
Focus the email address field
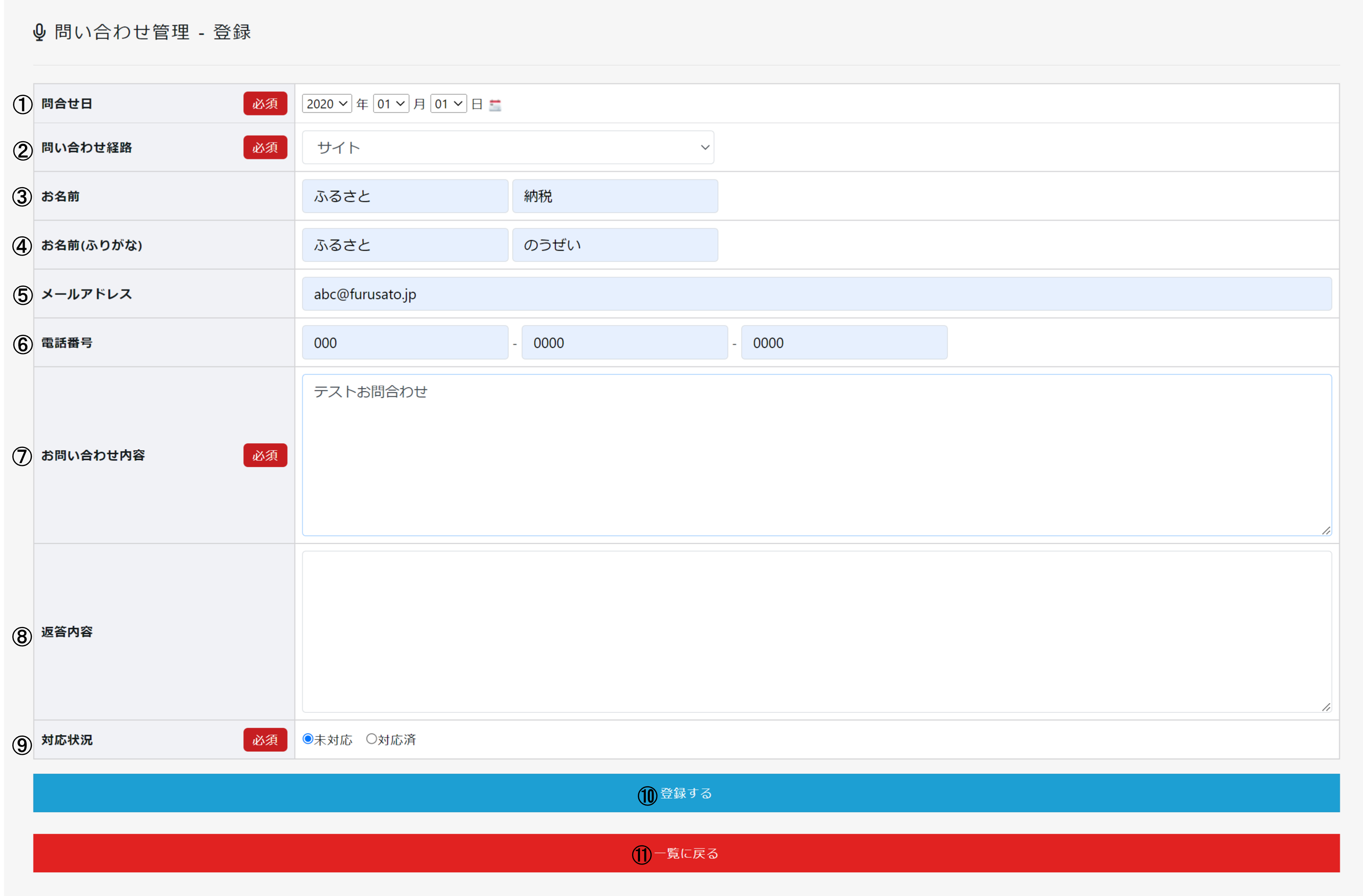click(x=816, y=294)
